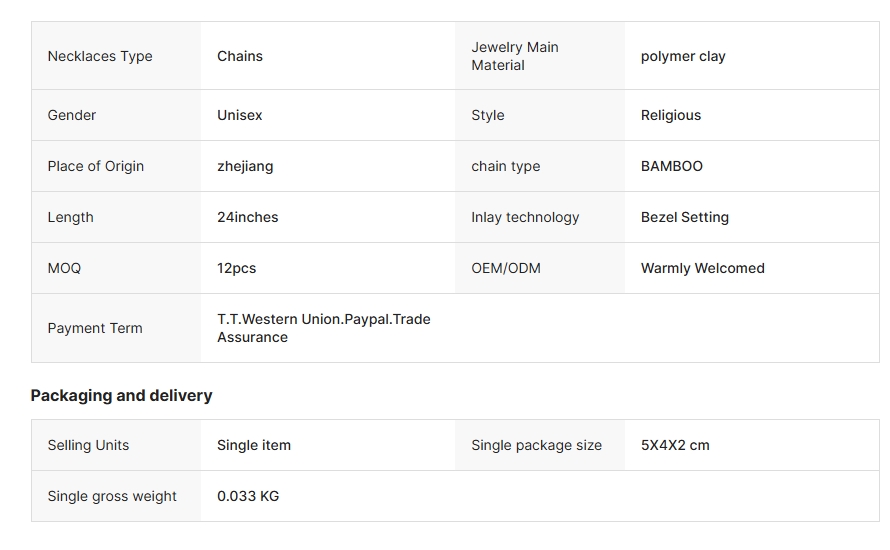
Task: Click the "Necklaces Type" attribute label
Action: point(100,56)
